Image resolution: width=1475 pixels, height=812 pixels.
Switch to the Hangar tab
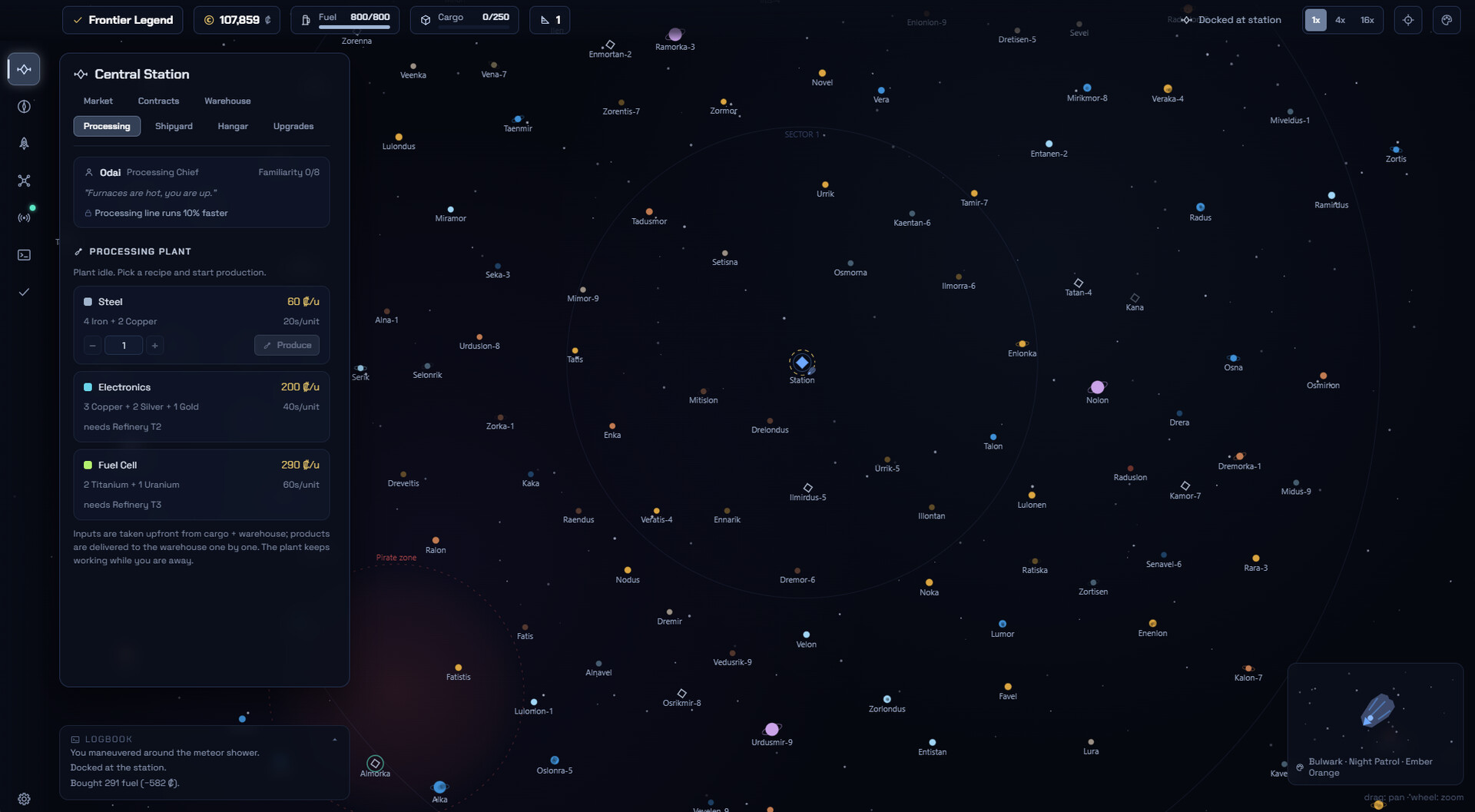click(x=233, y=126)
